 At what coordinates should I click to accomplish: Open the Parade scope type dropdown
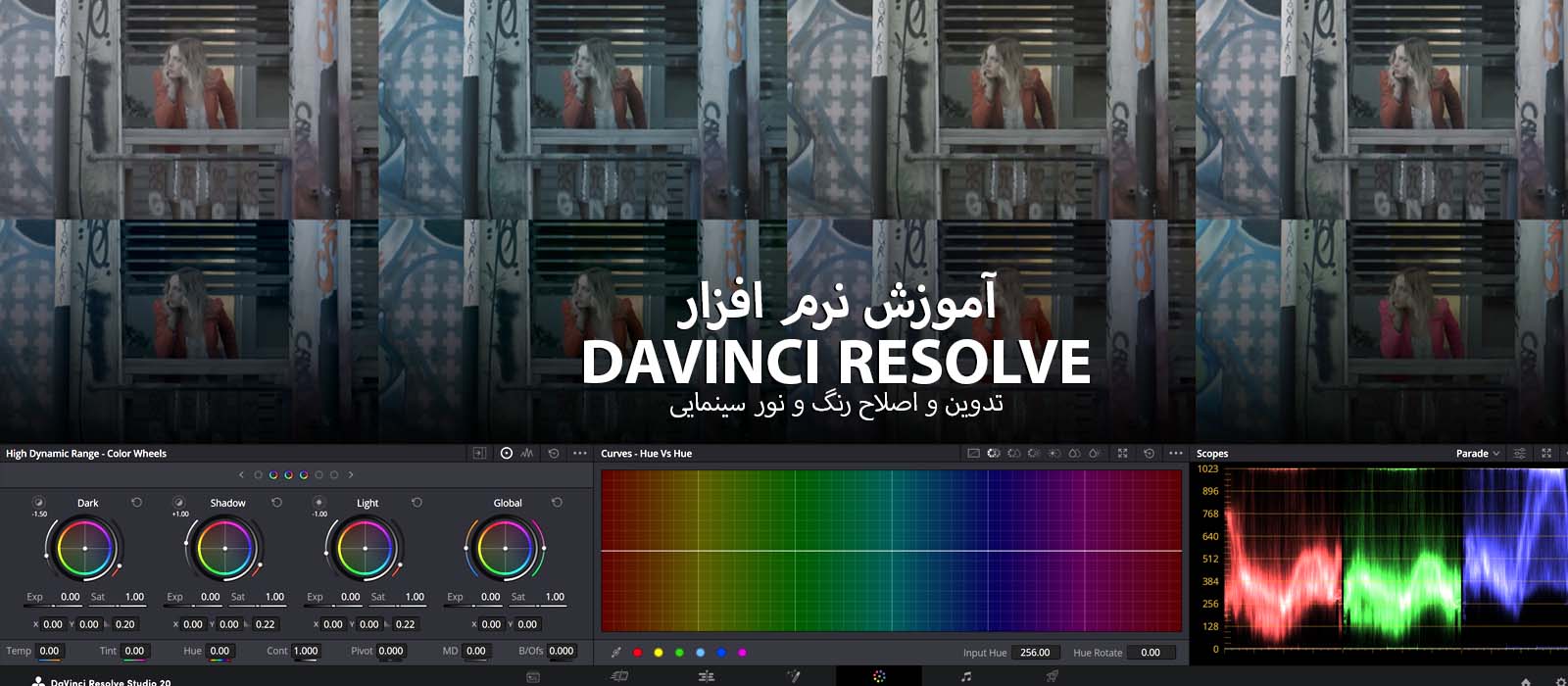1478,454
